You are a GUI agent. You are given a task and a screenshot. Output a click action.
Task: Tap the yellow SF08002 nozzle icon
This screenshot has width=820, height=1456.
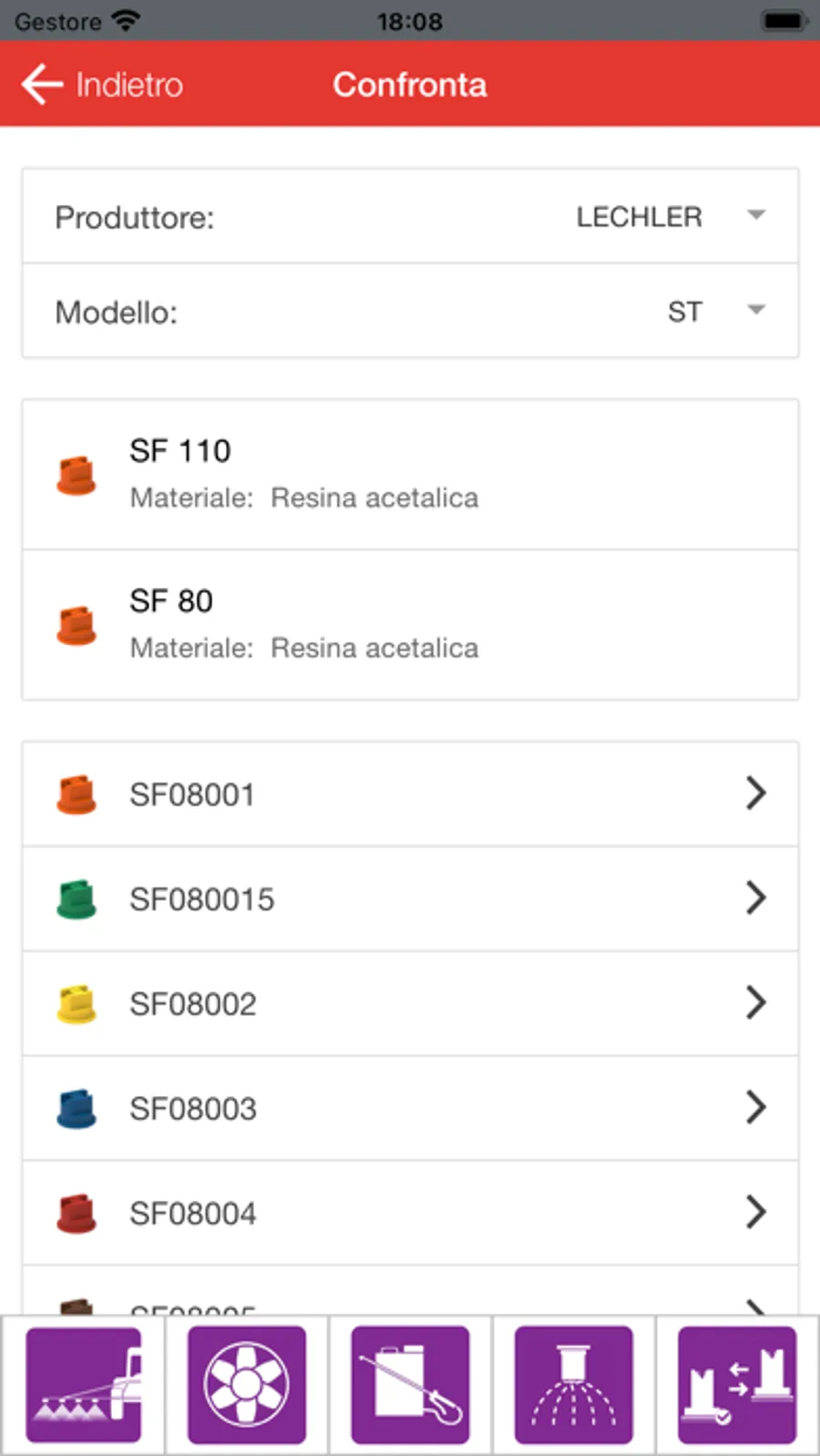click(x=77, y=1004)
